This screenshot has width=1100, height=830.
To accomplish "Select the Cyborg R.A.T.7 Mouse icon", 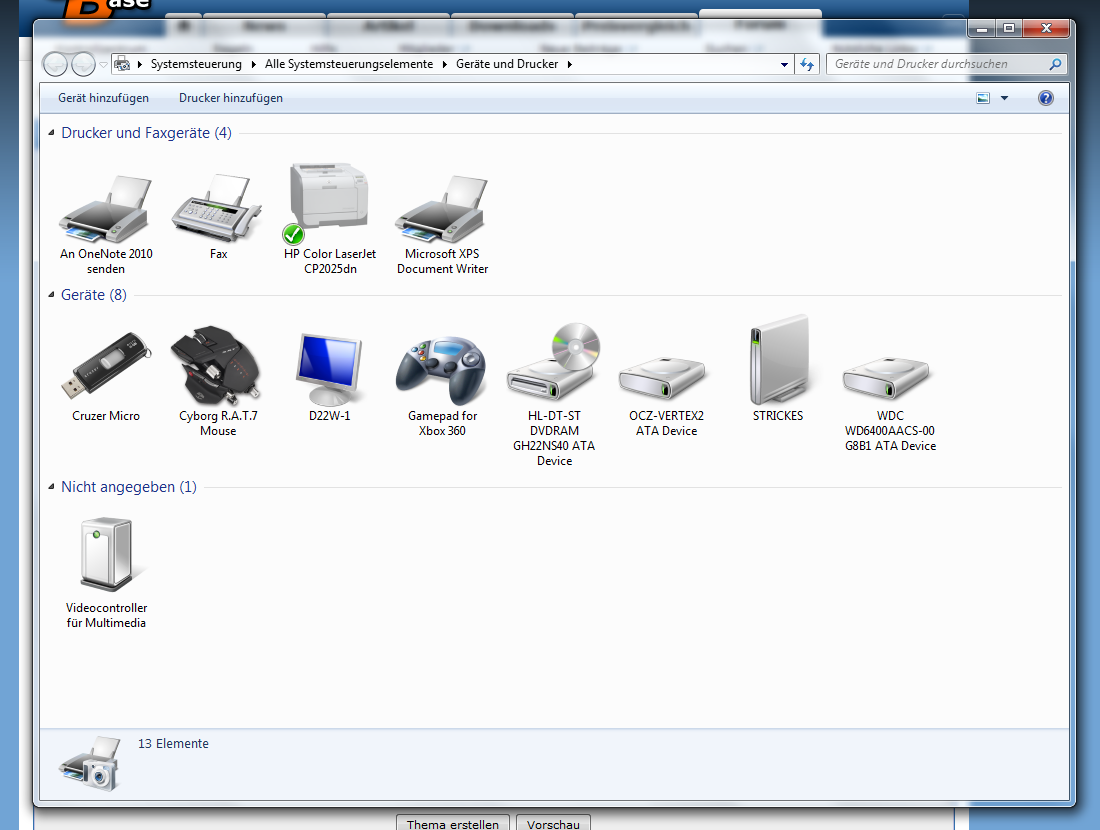I will (x=217, y=366).
